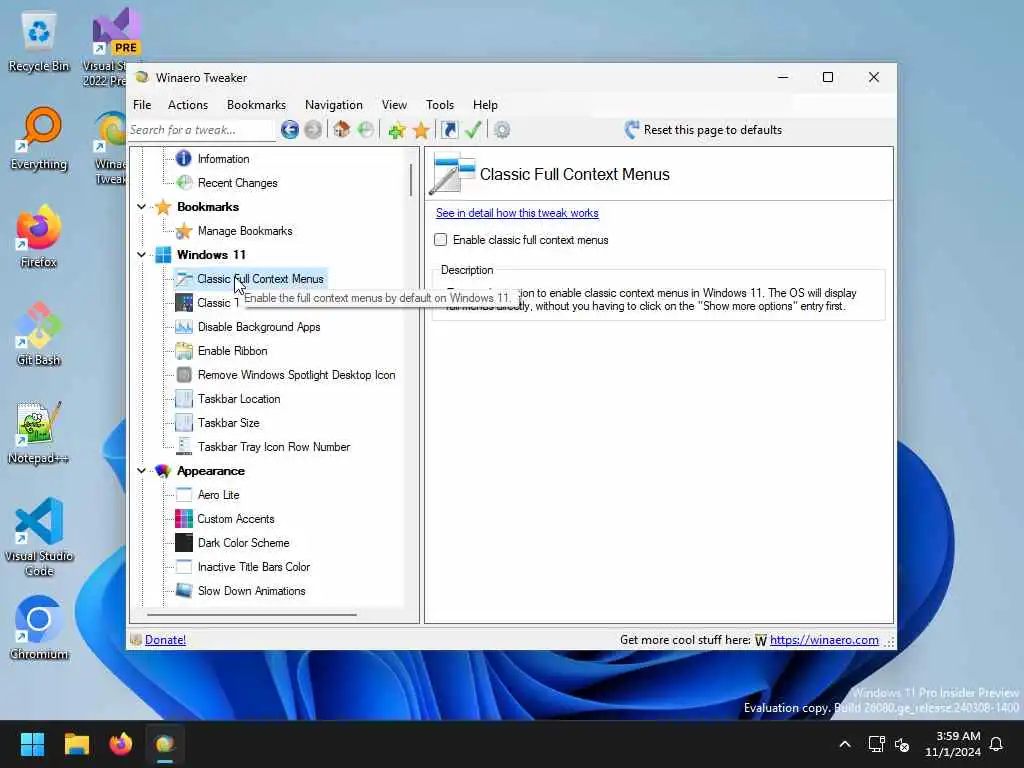The image size is (1024, 768).
Task: Click the Information tree icon
Action: click(x=184, y=159)
